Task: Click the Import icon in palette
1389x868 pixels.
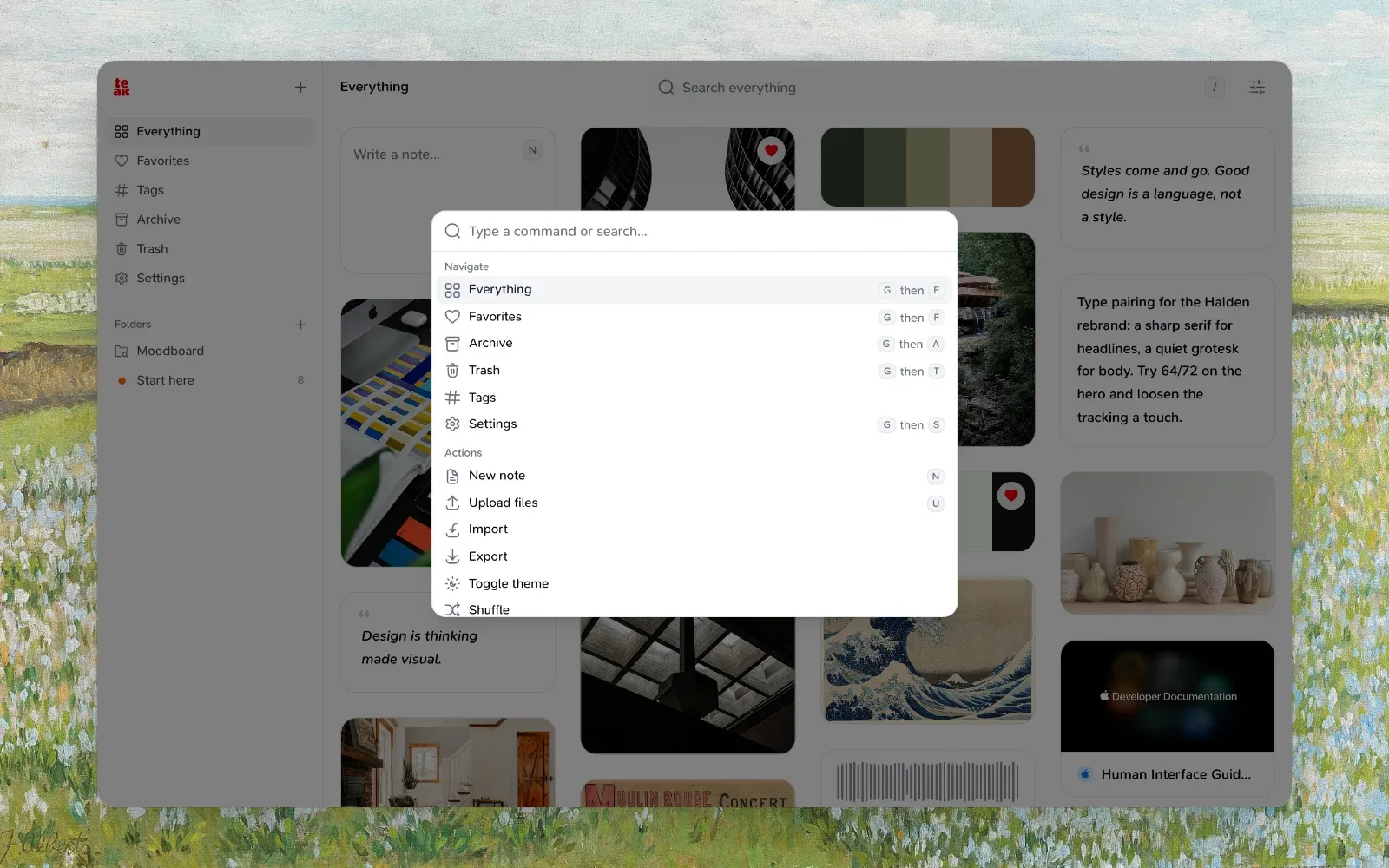Action: [x=452, y=529]
